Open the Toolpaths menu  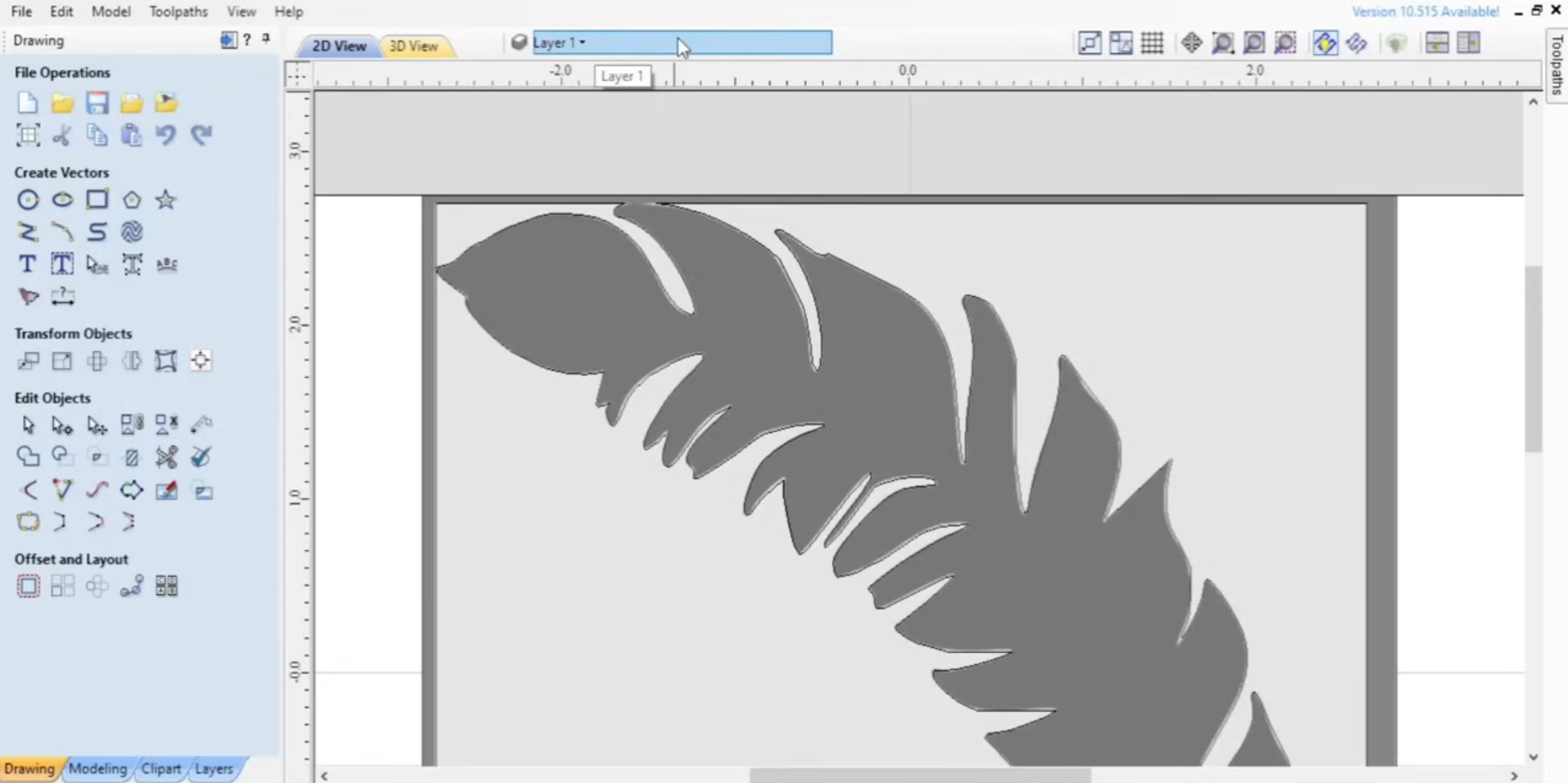[178, 11]
